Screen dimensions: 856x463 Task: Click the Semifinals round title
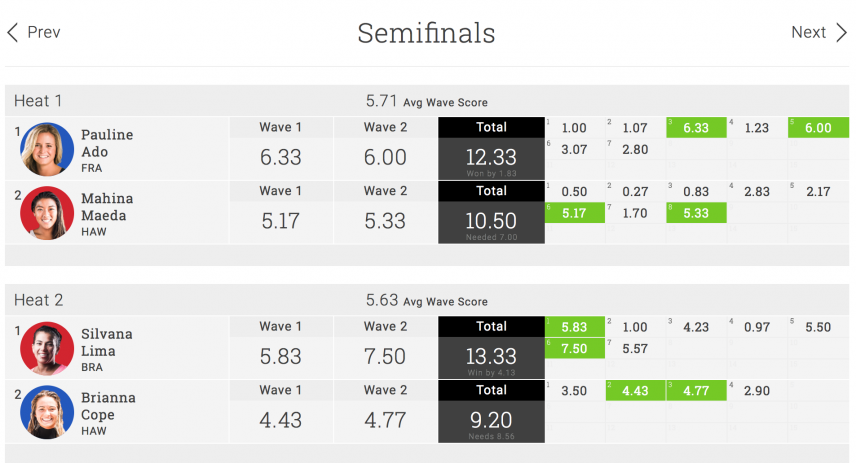(426, 33)
